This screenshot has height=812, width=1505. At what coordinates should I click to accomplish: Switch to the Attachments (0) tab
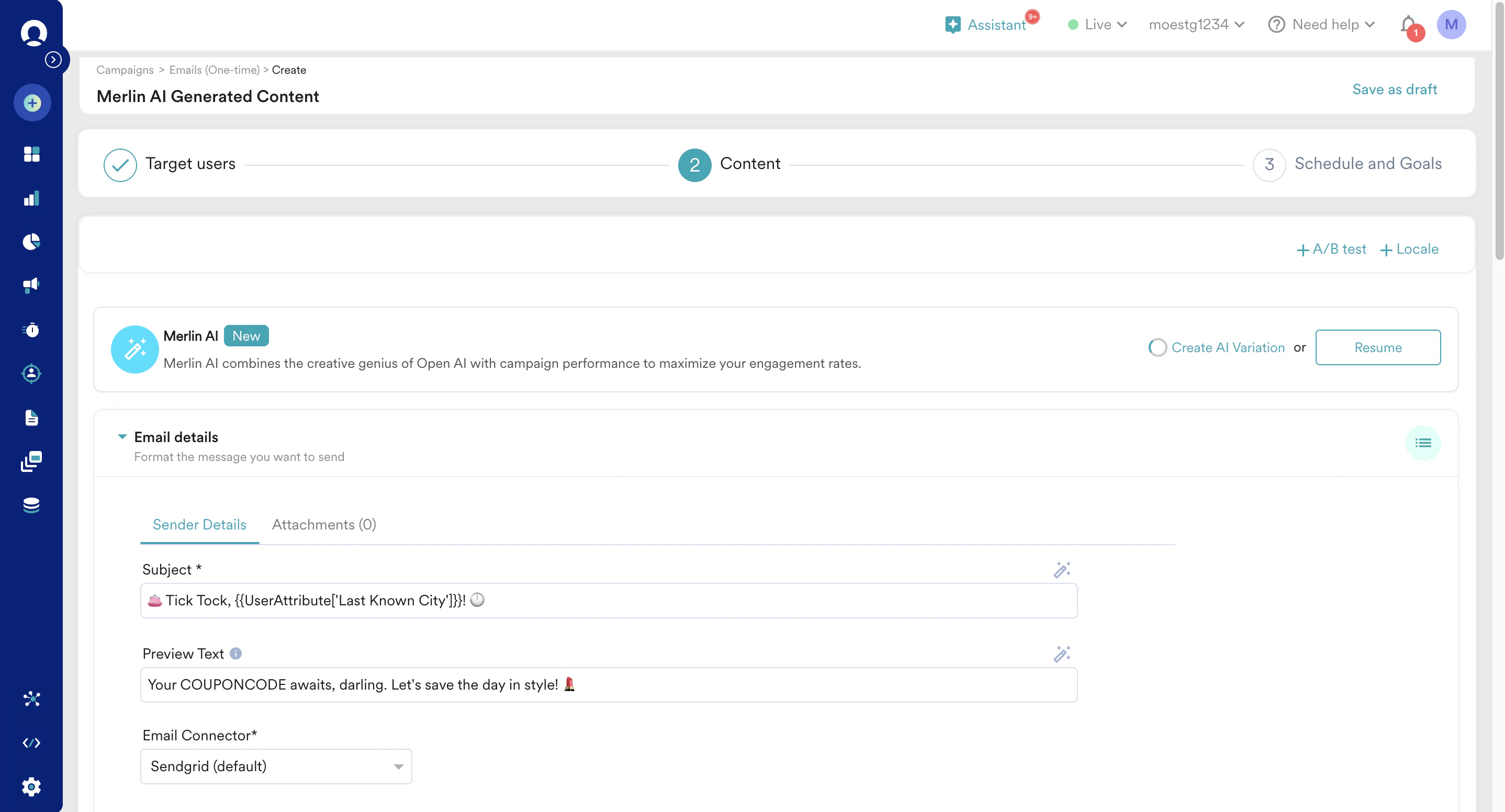click(x=324, y=525)
